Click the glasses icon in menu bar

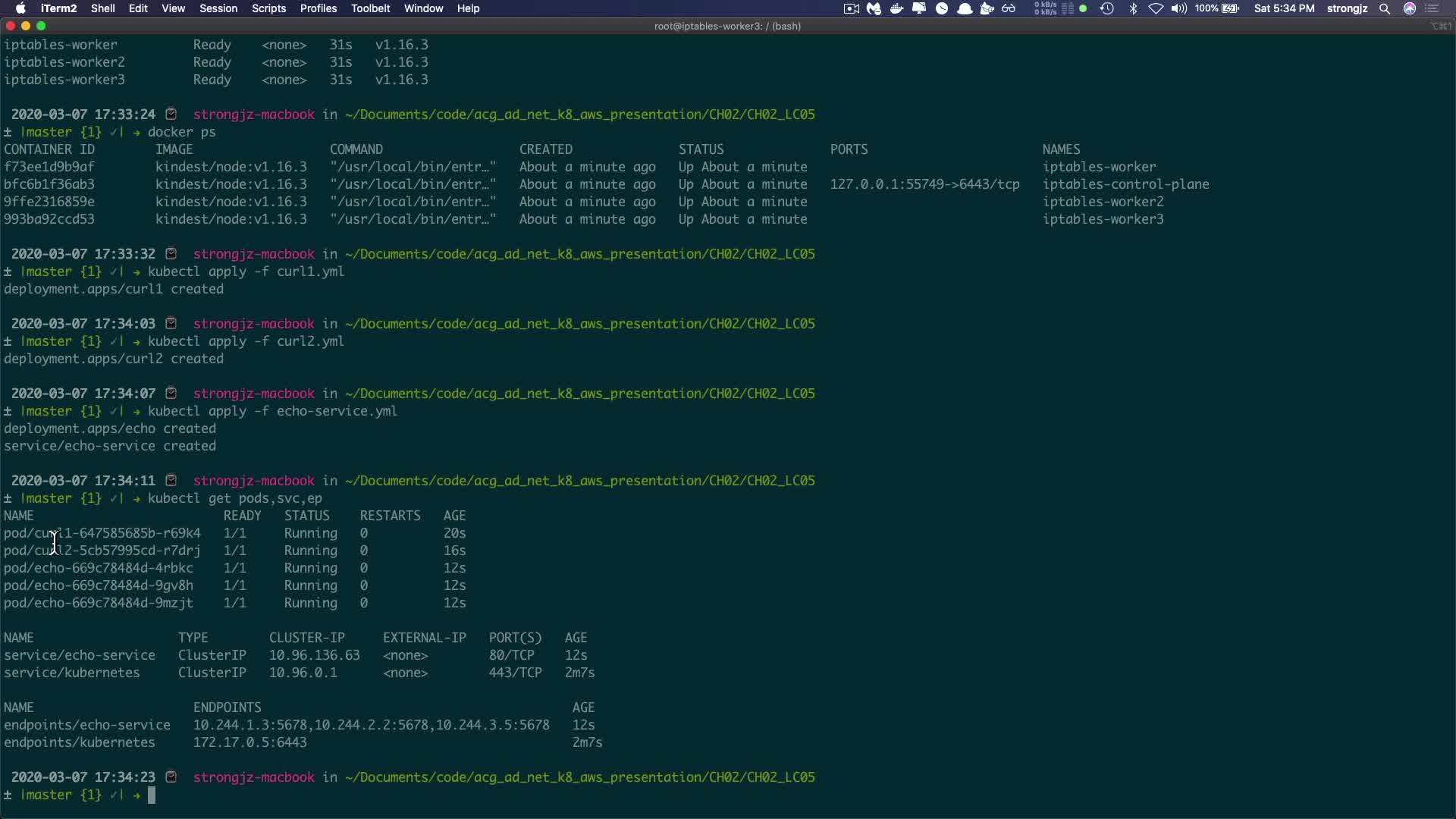pos(1009,8)
